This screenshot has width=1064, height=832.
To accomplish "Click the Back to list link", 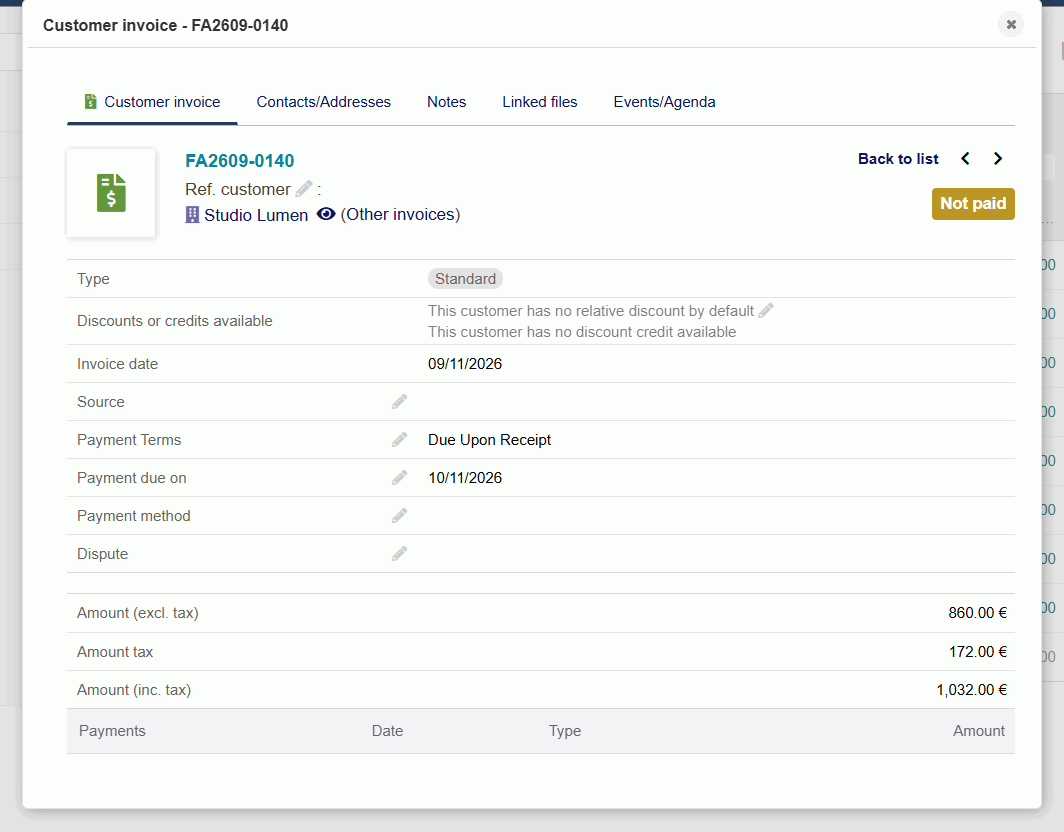I will (x=898, y=159).
